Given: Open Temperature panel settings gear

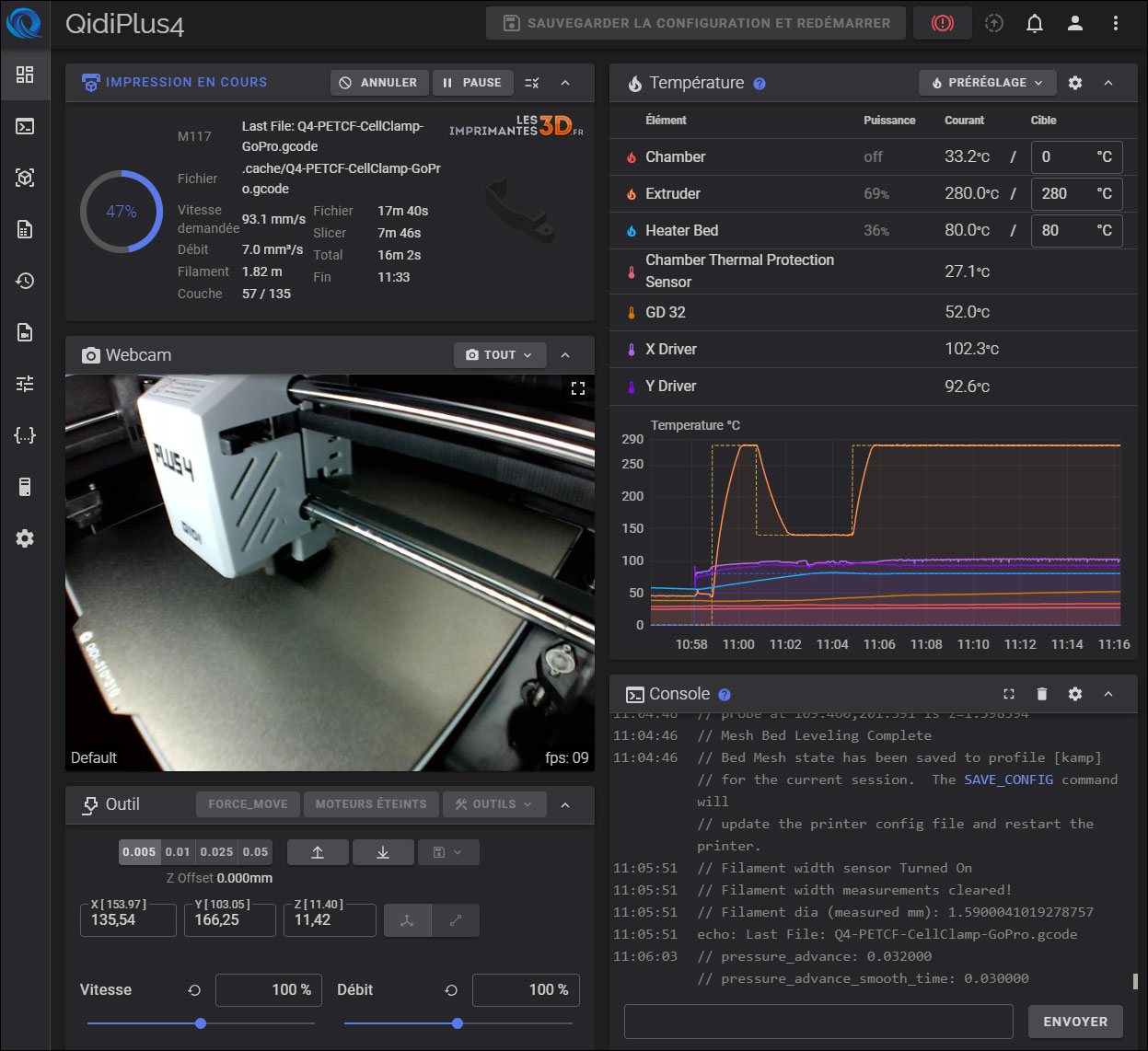Looking at the screenshot, I should (1074, 83).
